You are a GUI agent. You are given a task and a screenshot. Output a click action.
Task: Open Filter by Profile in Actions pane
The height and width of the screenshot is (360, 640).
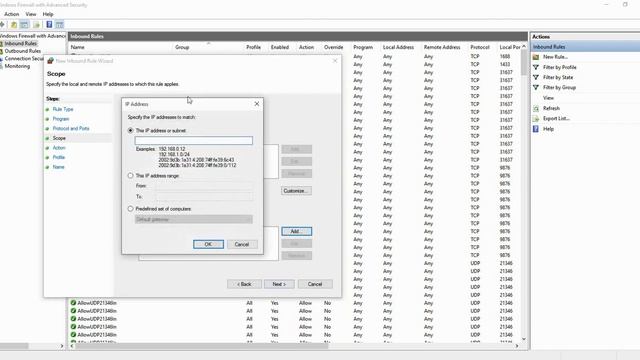pyautogui.click(x=560, y=67)
